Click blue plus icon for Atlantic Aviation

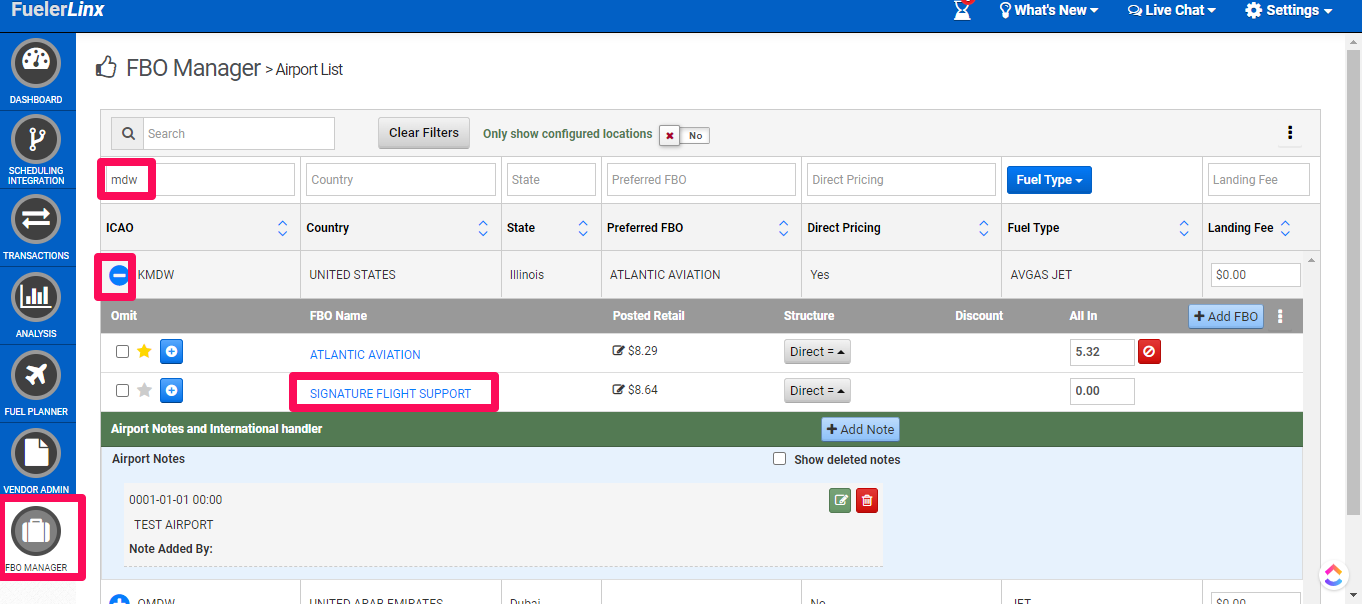pyautogui.click(x=171, y=351)
